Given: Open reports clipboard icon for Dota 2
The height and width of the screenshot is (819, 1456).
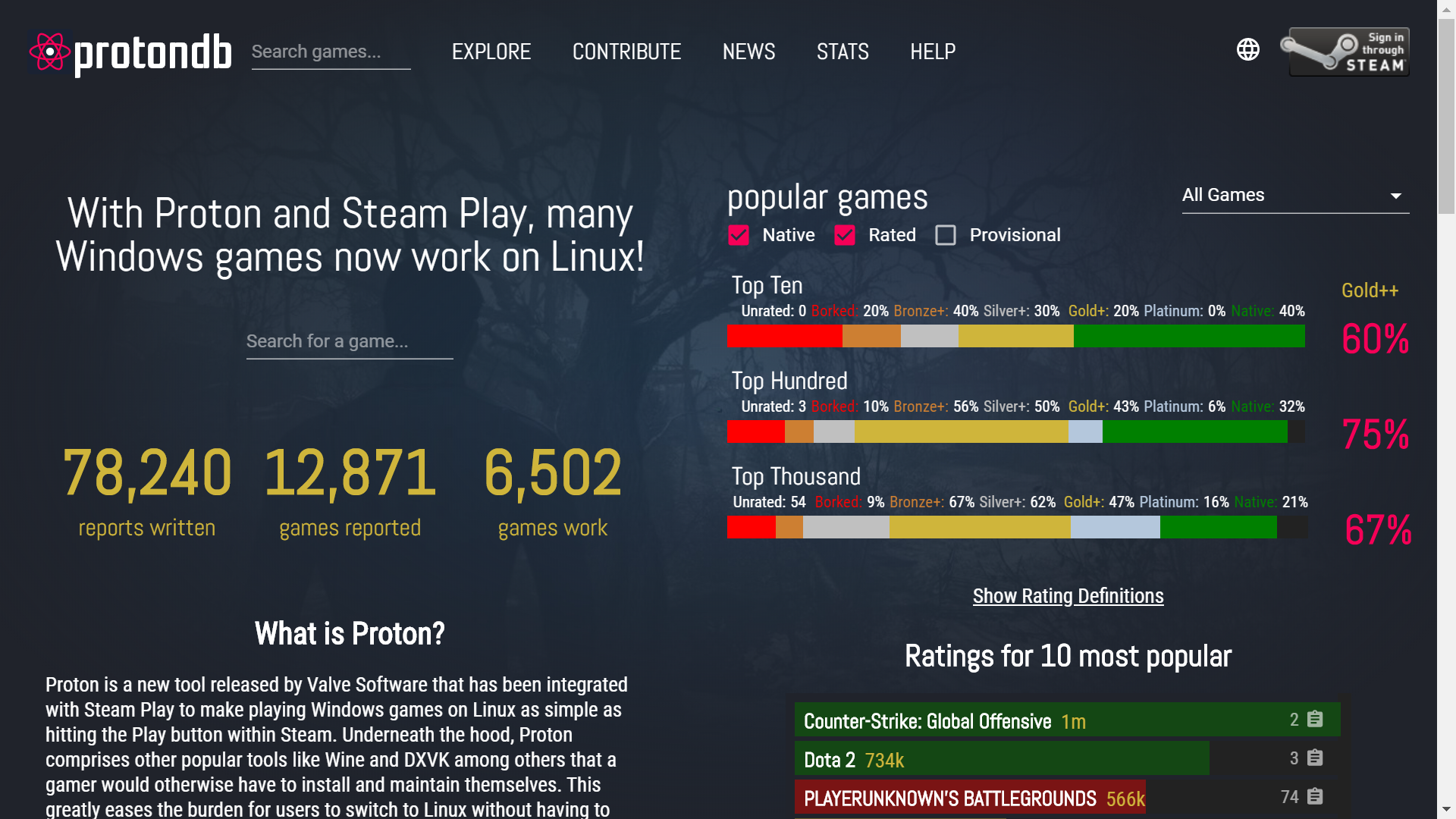Looking at the screenshot, I should pos(1315,758).
